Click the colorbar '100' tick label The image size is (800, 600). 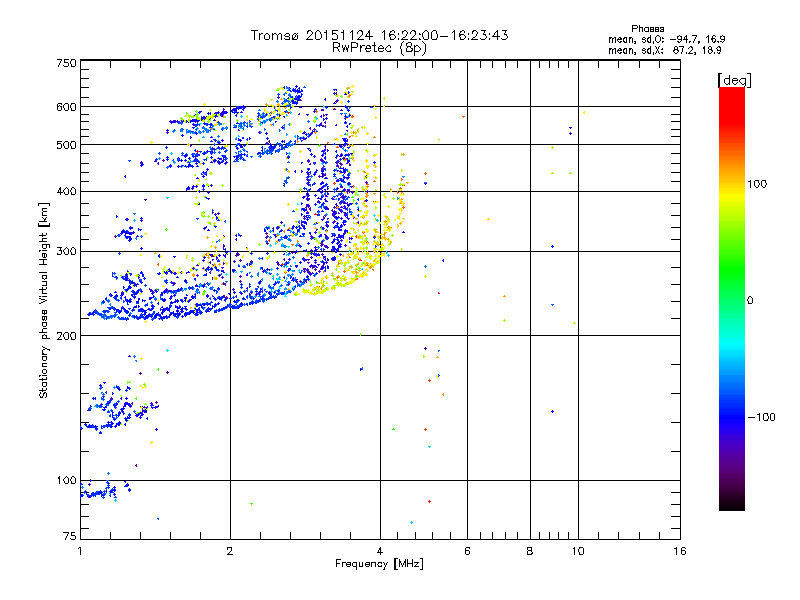pyautogui.click(x=757, y=184)
